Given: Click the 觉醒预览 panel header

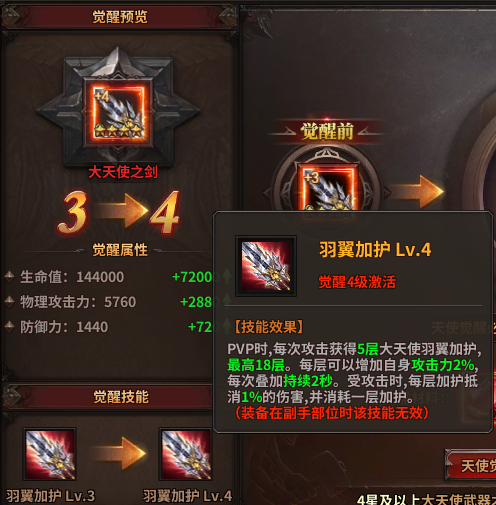Looking at the screenshot, I should click(x=120, y=16).
